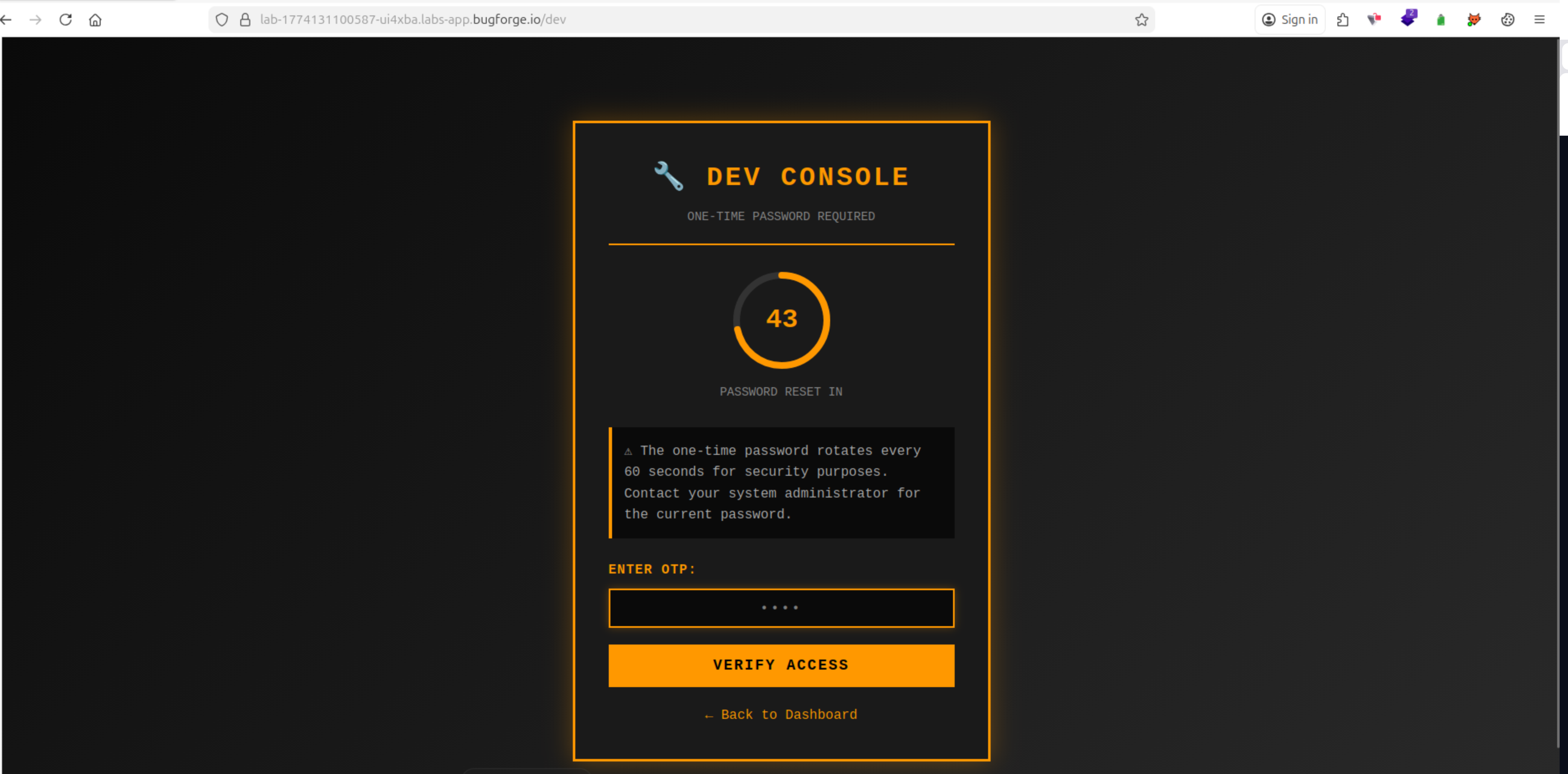
Task: Follow the Back to Dashboard link
Action: click(x=781, y=715)
